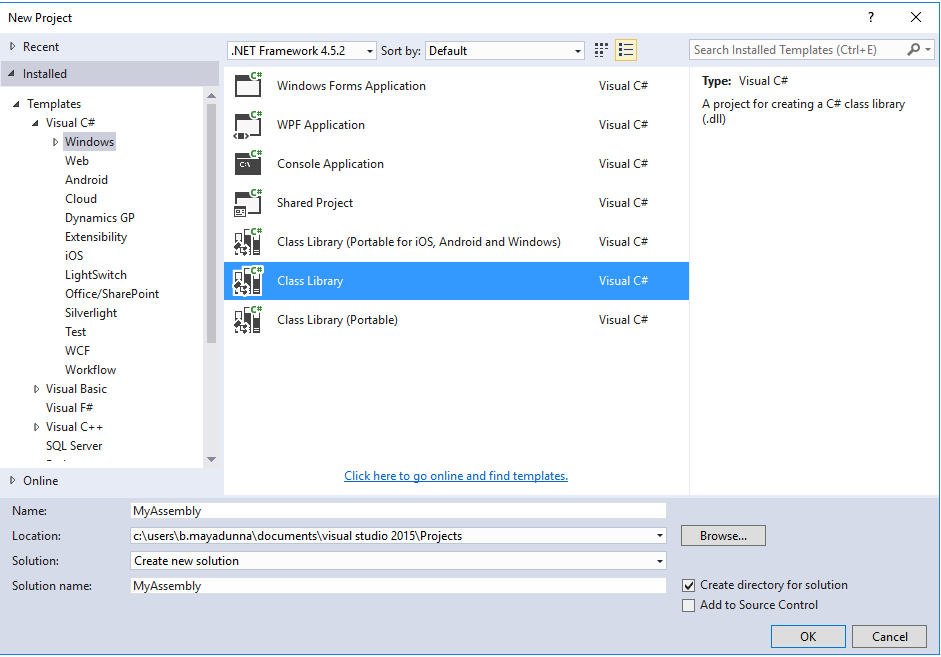
Task: Open the Solution 'Create new solution' dropdown
Action: click(x=398, y=561)
